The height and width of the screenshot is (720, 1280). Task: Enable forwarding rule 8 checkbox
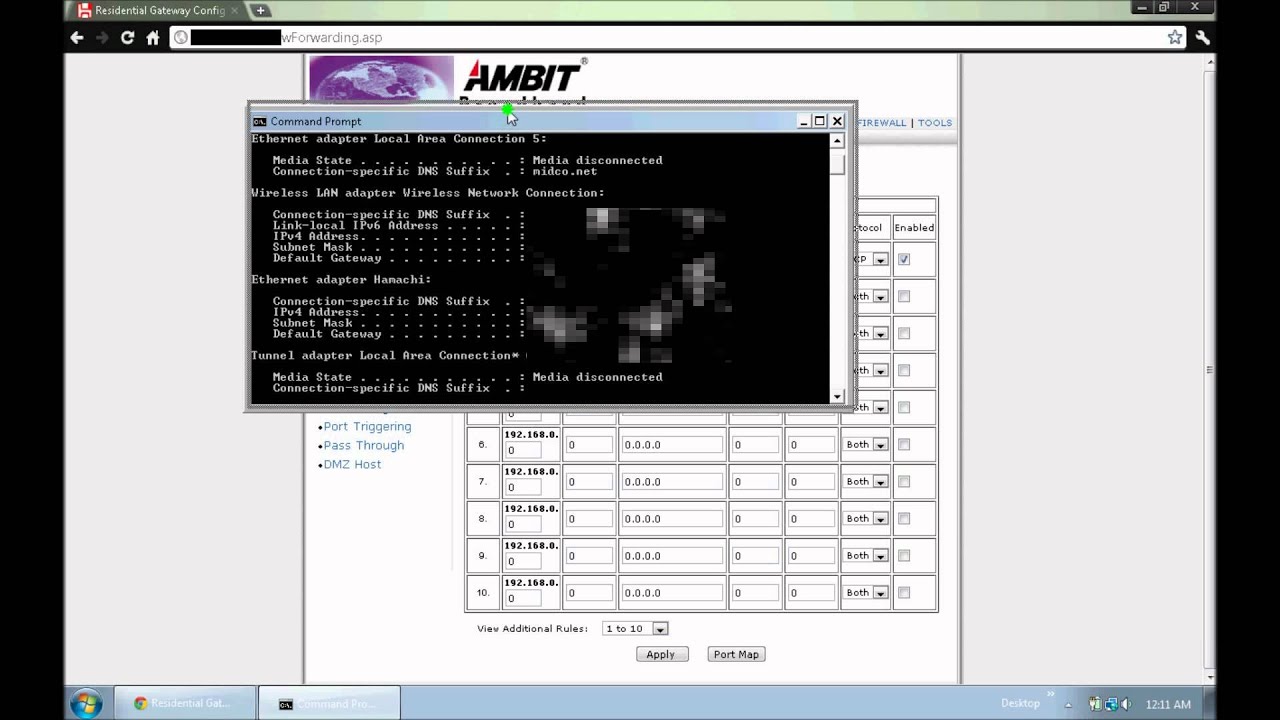coord(904,519)
